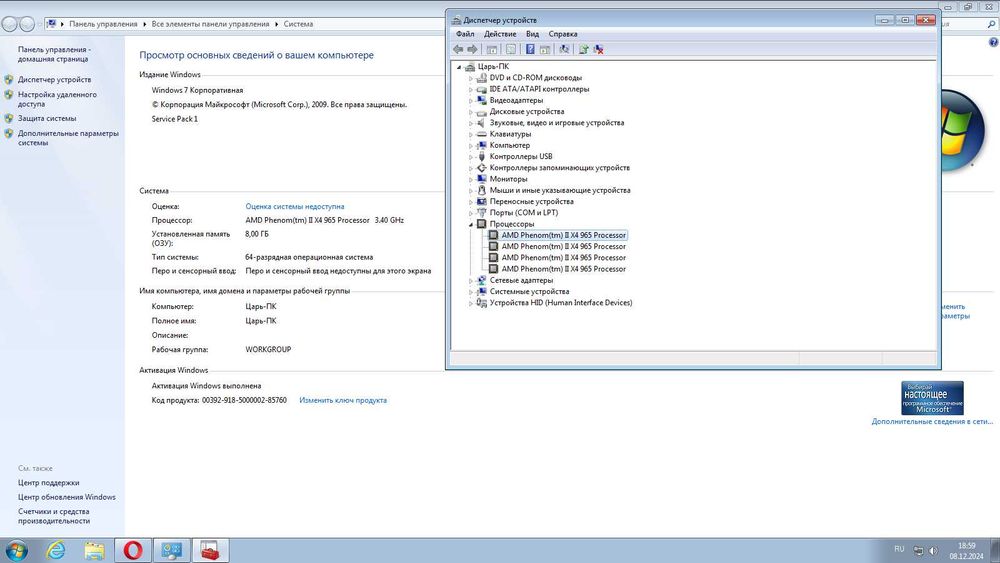Expand DVD и CD-ROM дисководы node
Viewport: 1000px width, 563px height.
coord(471,78)
